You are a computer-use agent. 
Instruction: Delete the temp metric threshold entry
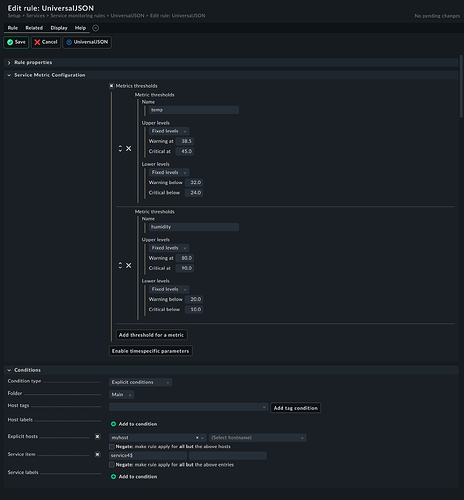(129, 149)
